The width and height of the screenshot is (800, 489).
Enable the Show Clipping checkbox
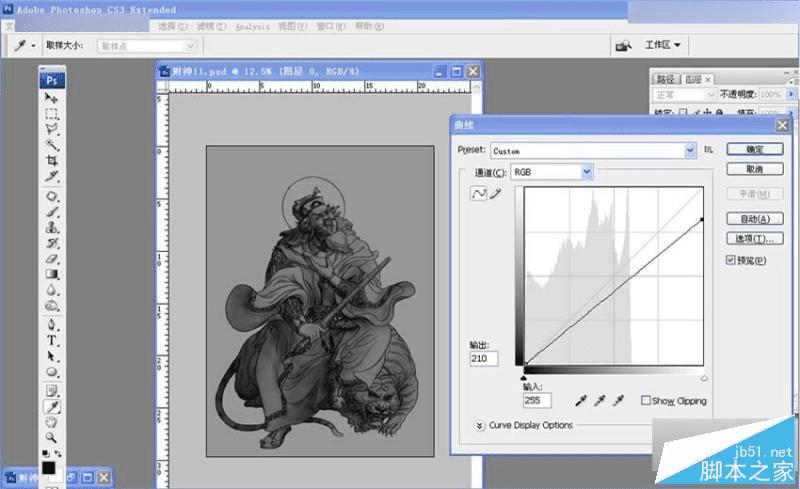646,401
